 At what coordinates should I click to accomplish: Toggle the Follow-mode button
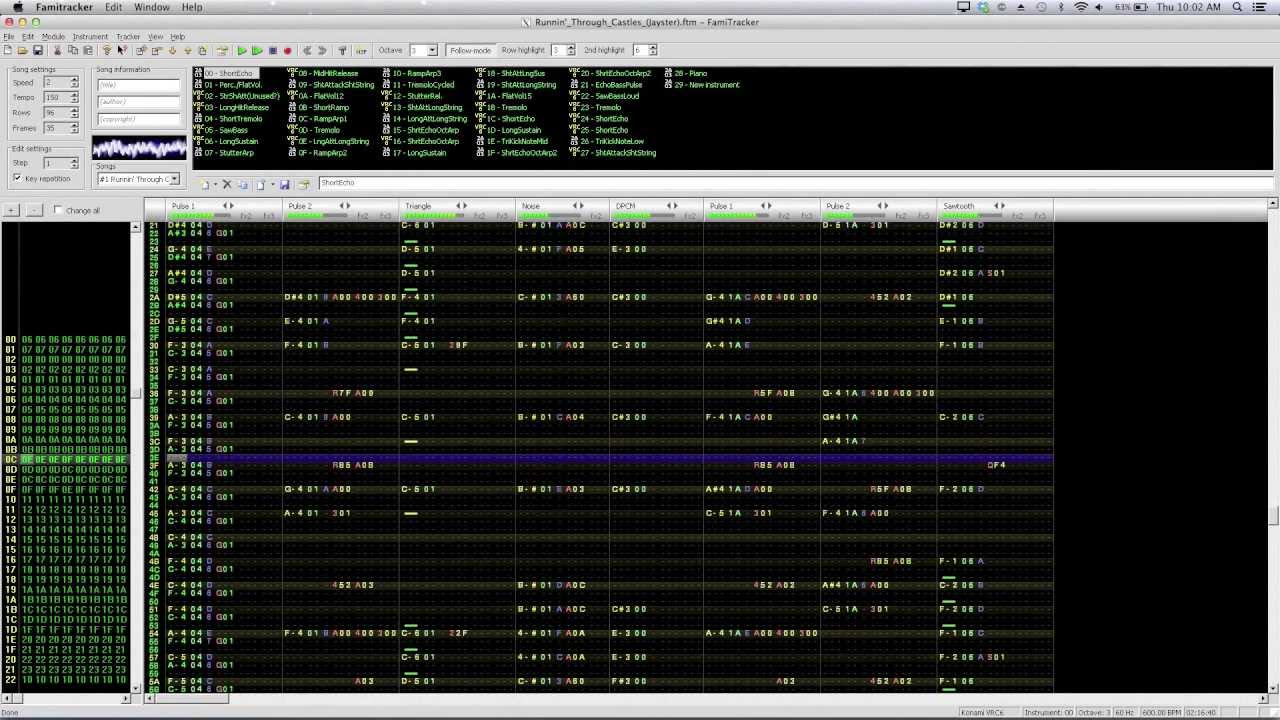point(470,50)
